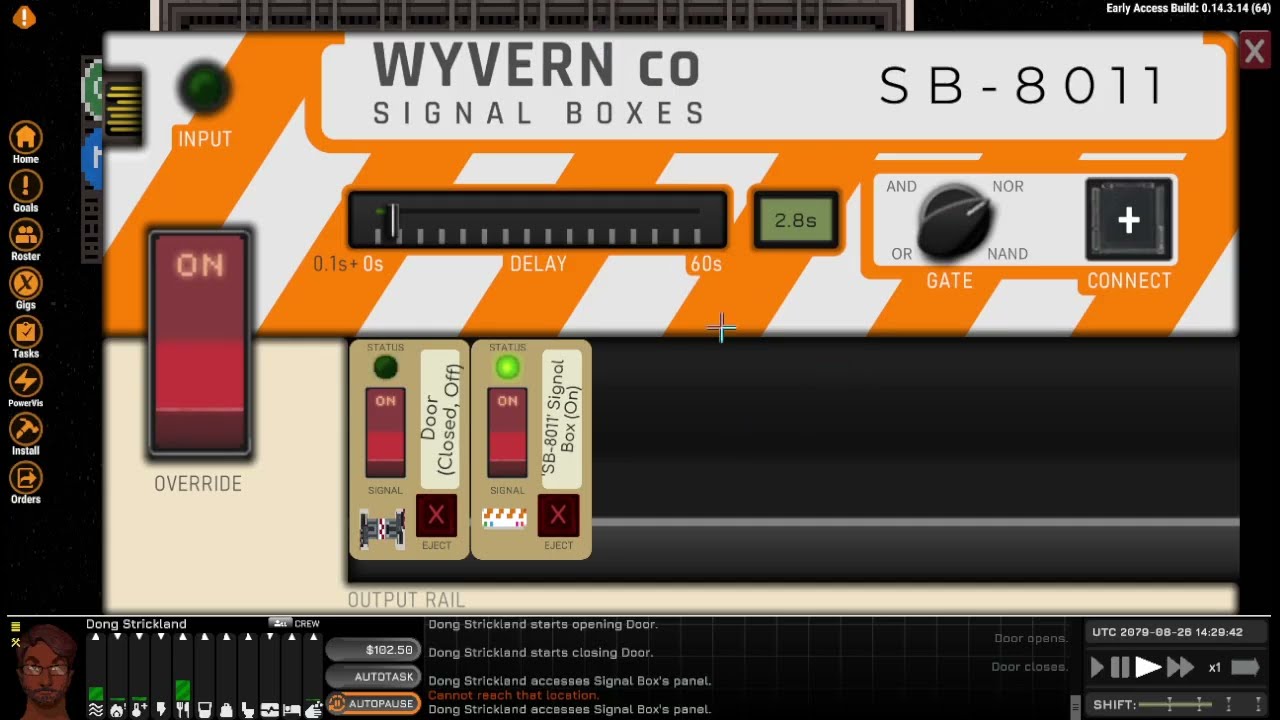The image size is (1280, 720).
Task: Click the super speed arrow button
Action: (x=1245, y=667)
